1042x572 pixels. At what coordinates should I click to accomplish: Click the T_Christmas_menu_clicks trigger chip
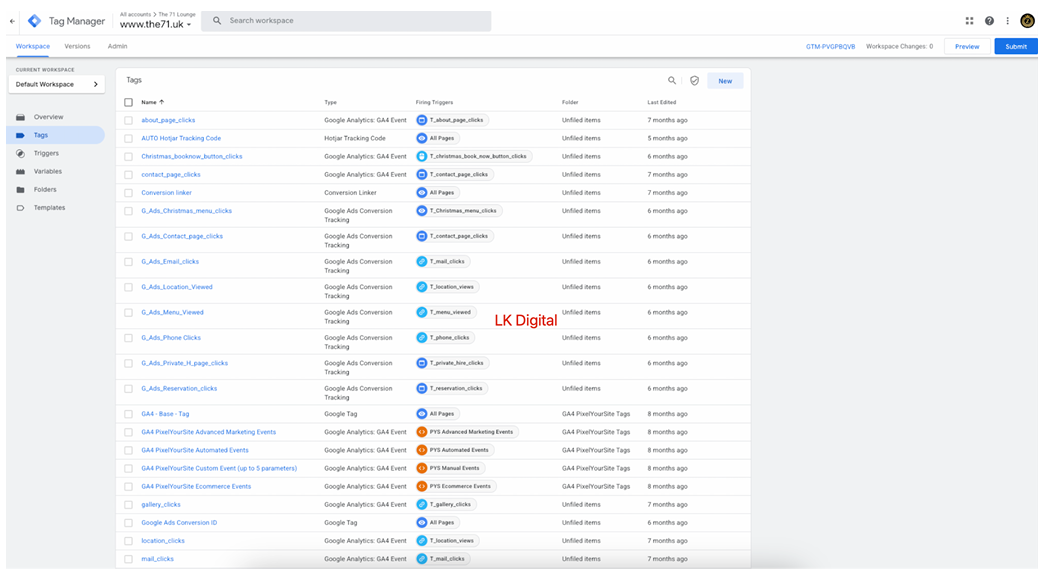459,211
